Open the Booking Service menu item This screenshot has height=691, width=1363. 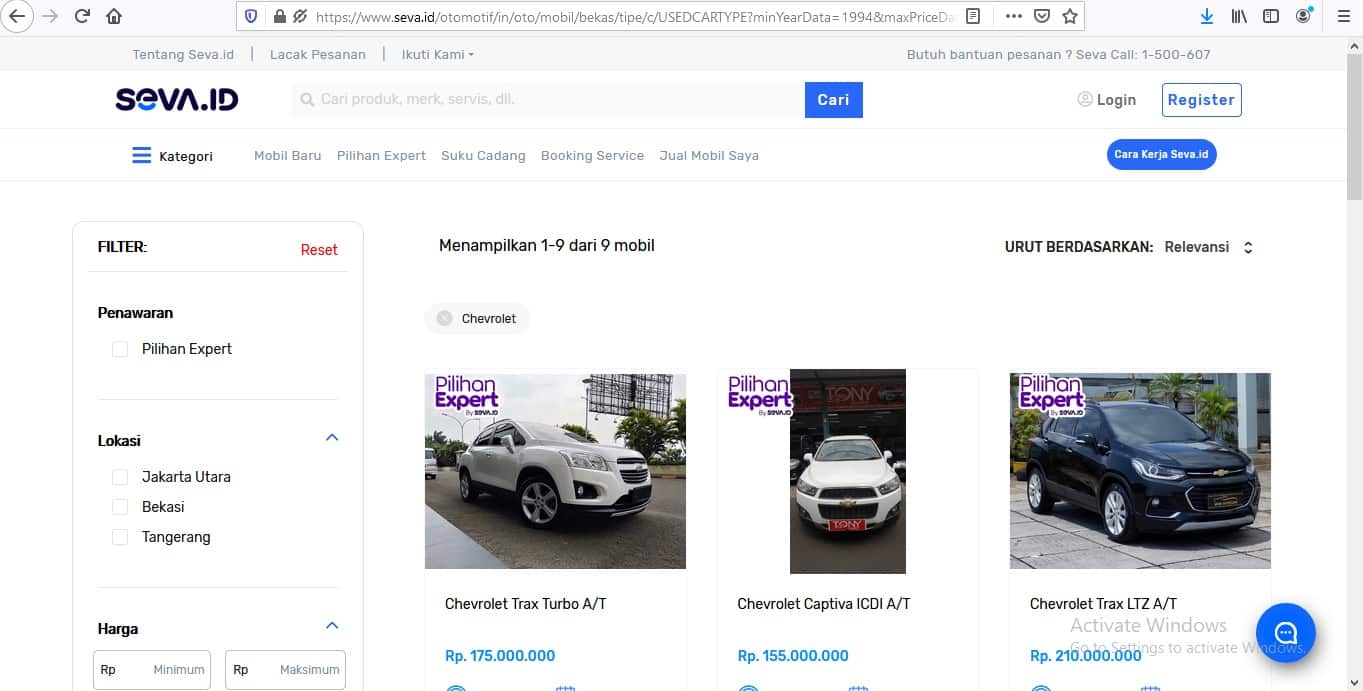click(x=592, y=156)
